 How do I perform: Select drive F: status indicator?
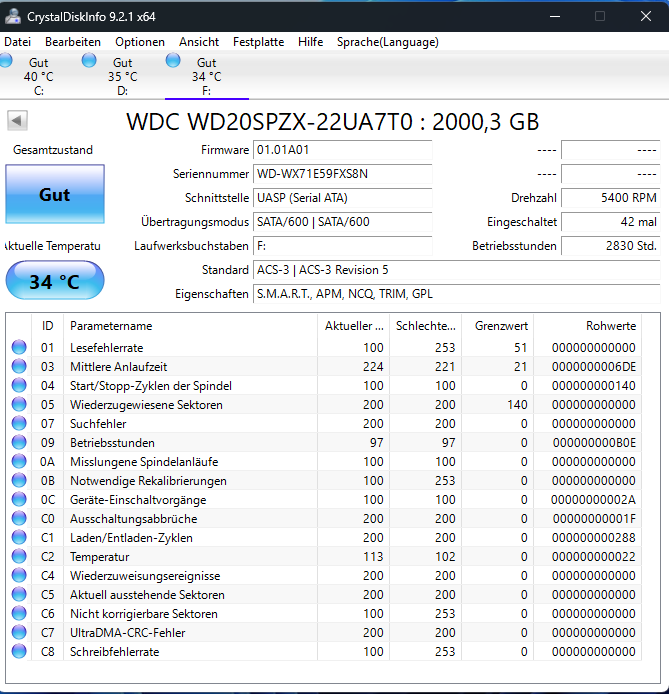point(173,61)
